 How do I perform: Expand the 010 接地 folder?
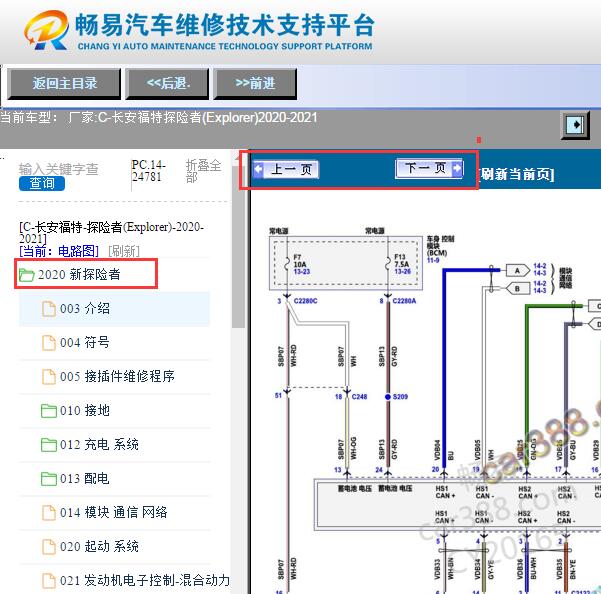click(114, 410)
